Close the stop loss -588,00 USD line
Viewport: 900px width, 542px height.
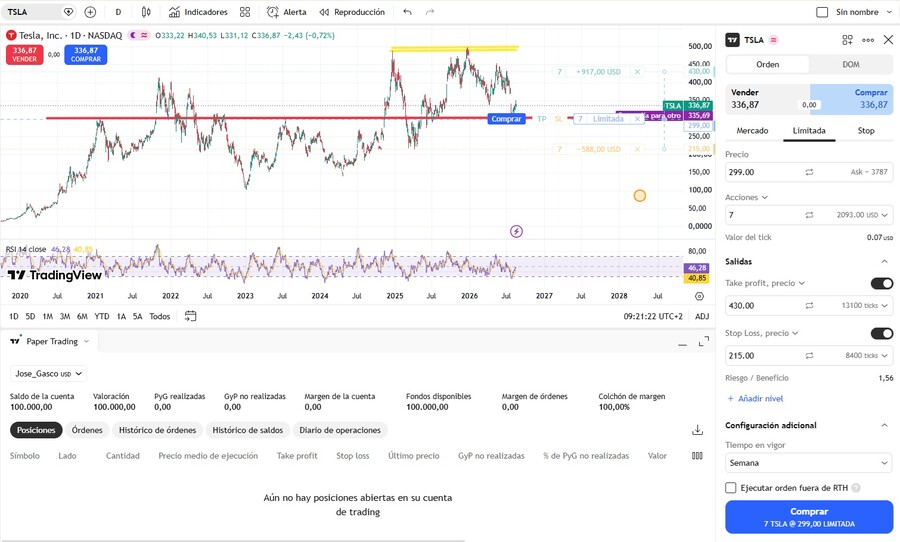pos(637,149)
